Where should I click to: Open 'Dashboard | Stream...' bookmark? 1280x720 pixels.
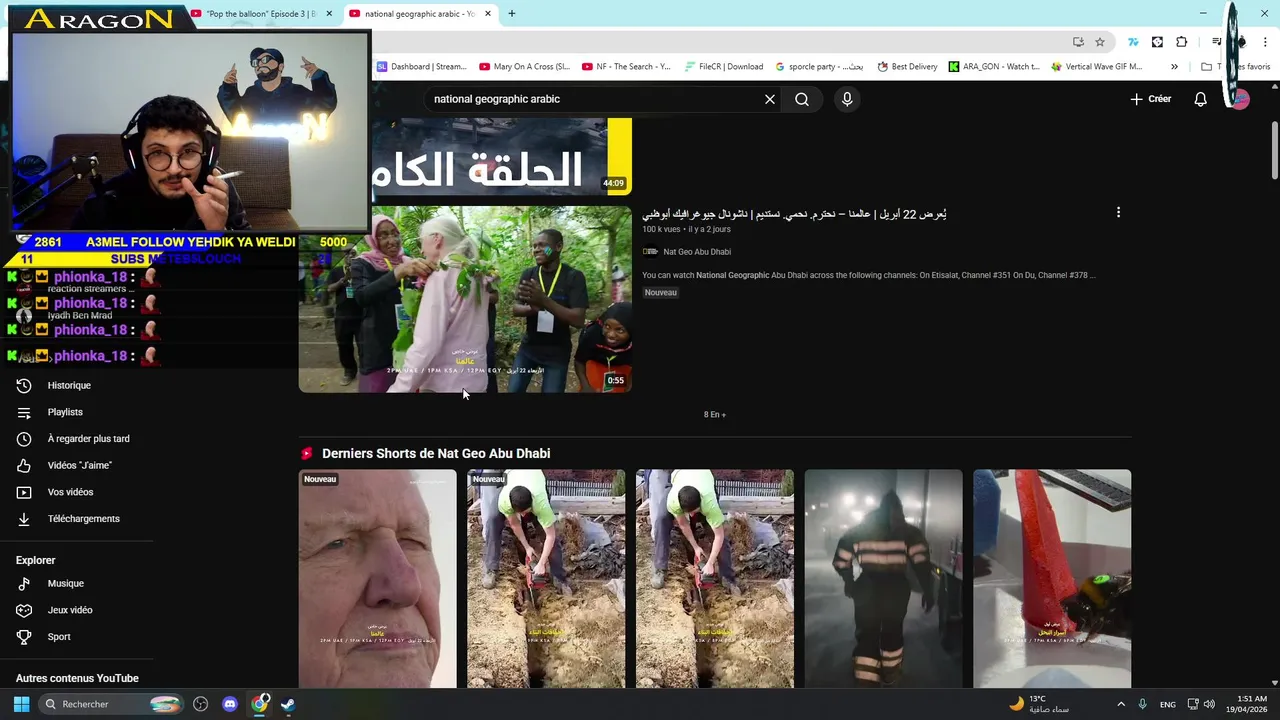421,67
